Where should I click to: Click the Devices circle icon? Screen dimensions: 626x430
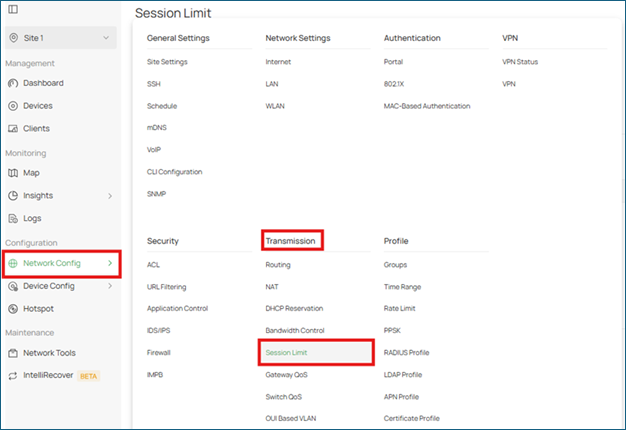[x=13, y=106]
